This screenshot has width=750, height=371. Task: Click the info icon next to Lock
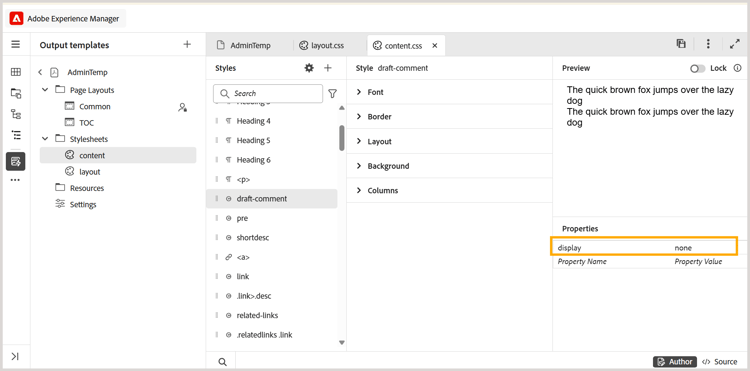coord(737,68)
